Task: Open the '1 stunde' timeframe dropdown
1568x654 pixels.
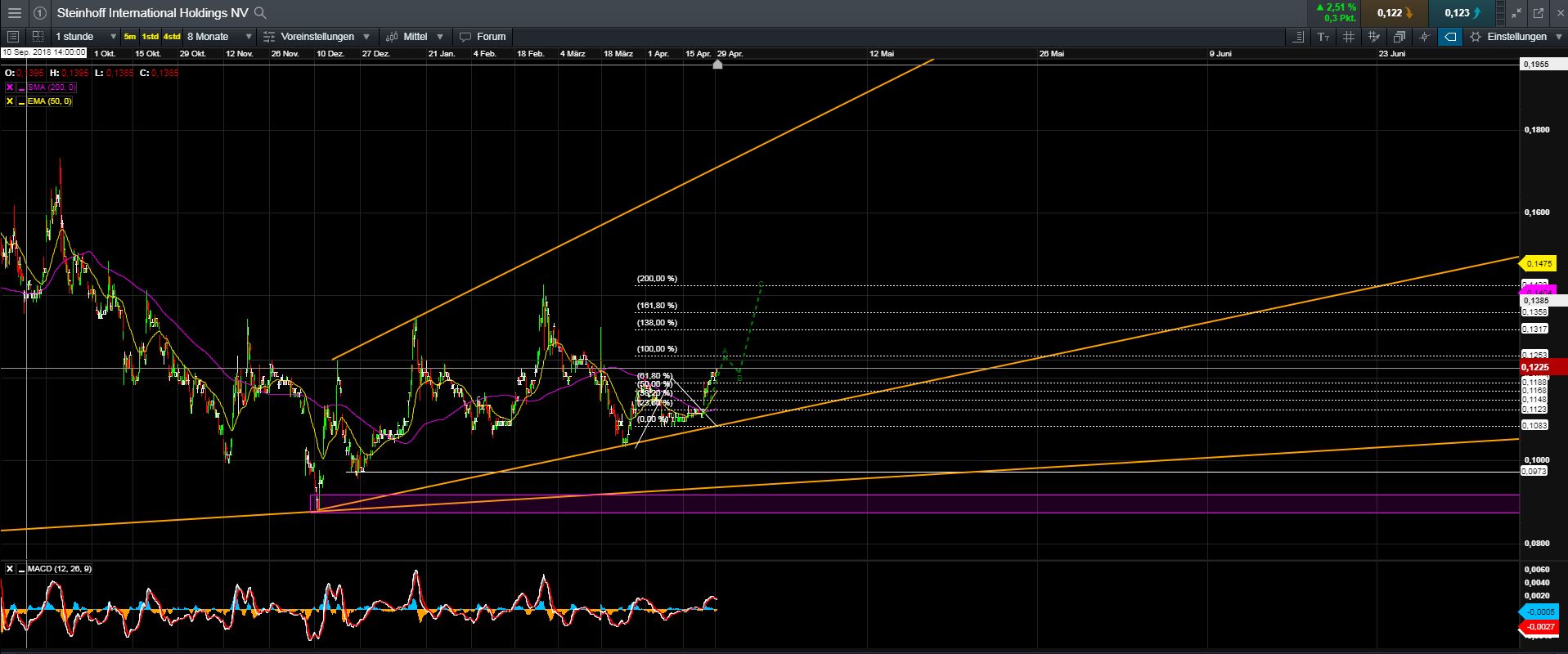Action: (x=84, y=37)
